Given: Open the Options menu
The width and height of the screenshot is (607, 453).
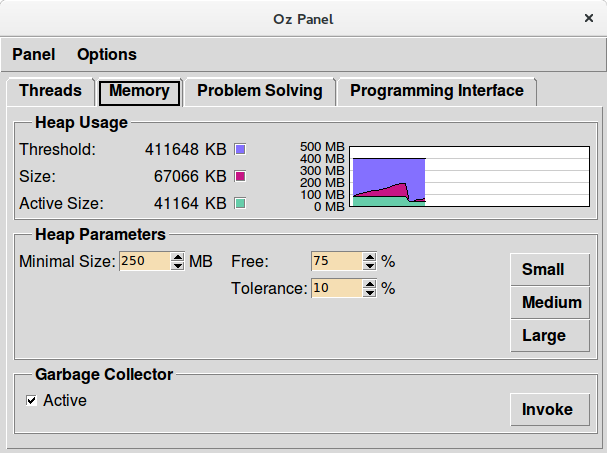Looking at the screenshot, I should pos(107,54).
